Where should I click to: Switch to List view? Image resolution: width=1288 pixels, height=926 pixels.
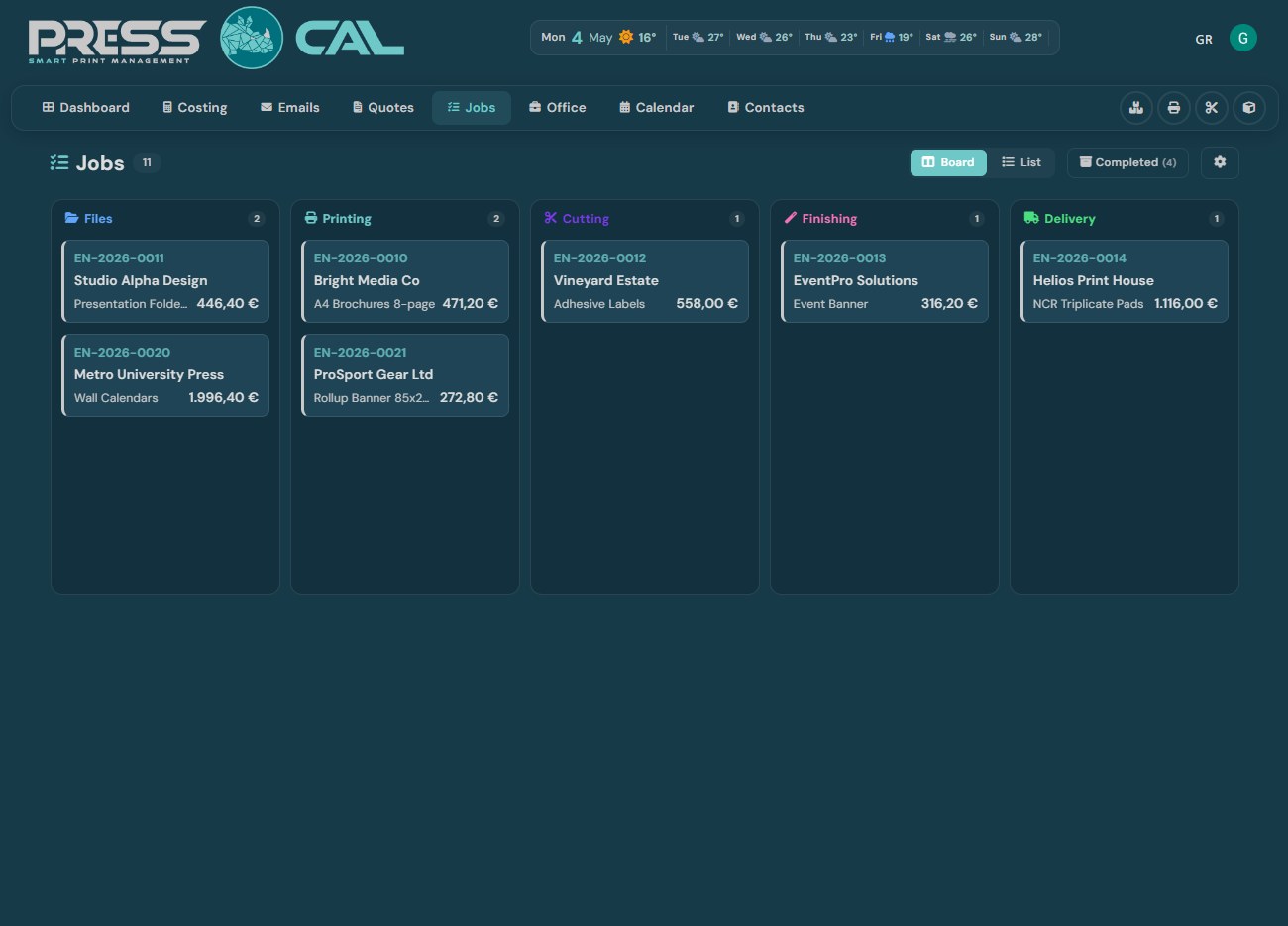[1020, 162]
